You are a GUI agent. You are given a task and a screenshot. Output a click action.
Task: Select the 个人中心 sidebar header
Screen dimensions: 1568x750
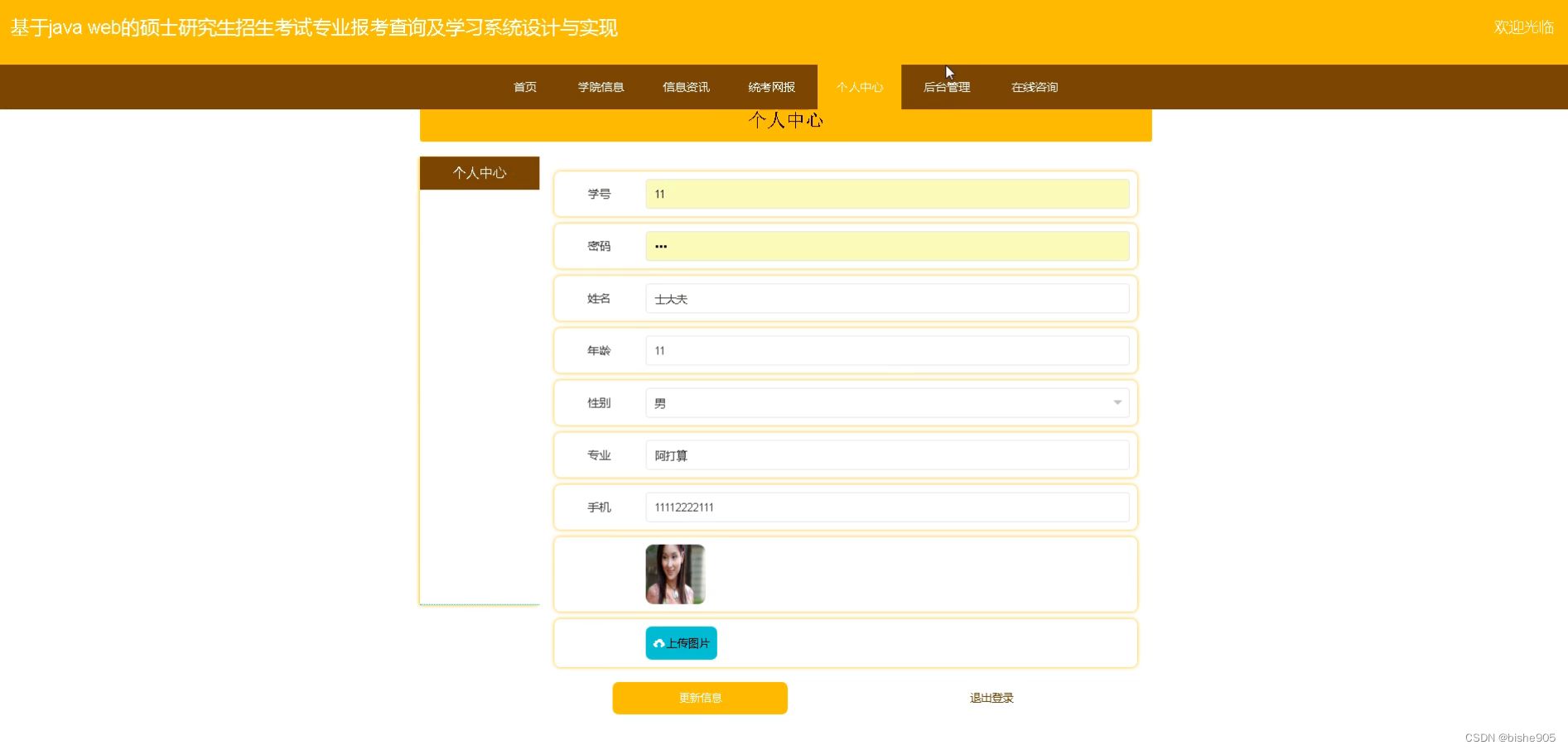(480, 173)
